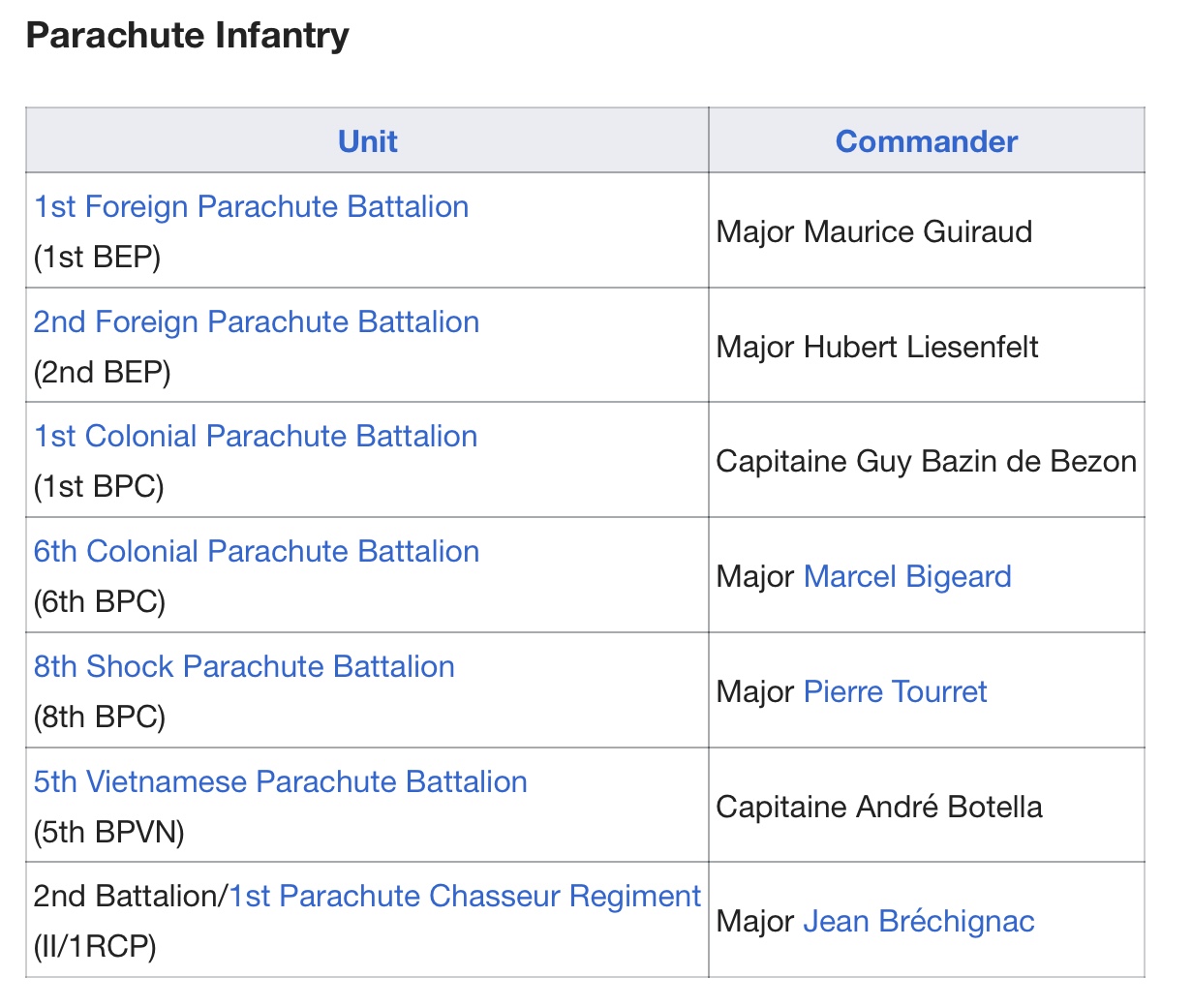Open the 5th Vietnamese Parachute Battalion link
This screenshot has height=1008, width=1192.
pyautogui.click(x=281, y=781)
